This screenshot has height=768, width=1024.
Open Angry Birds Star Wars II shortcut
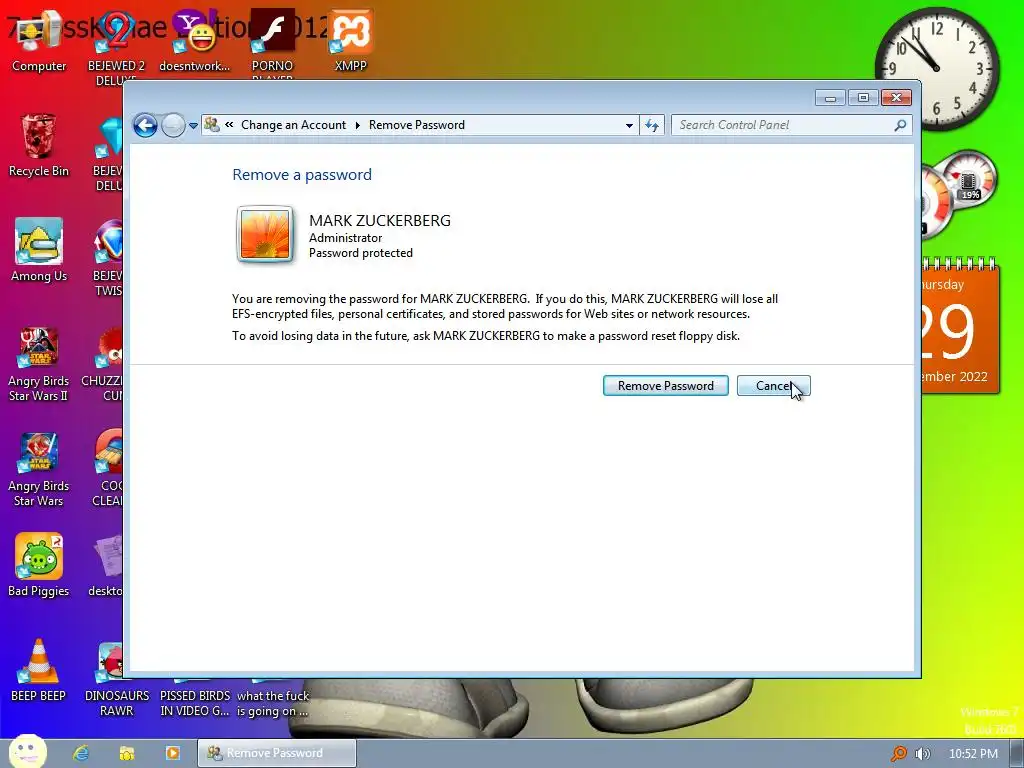point(39,365)
